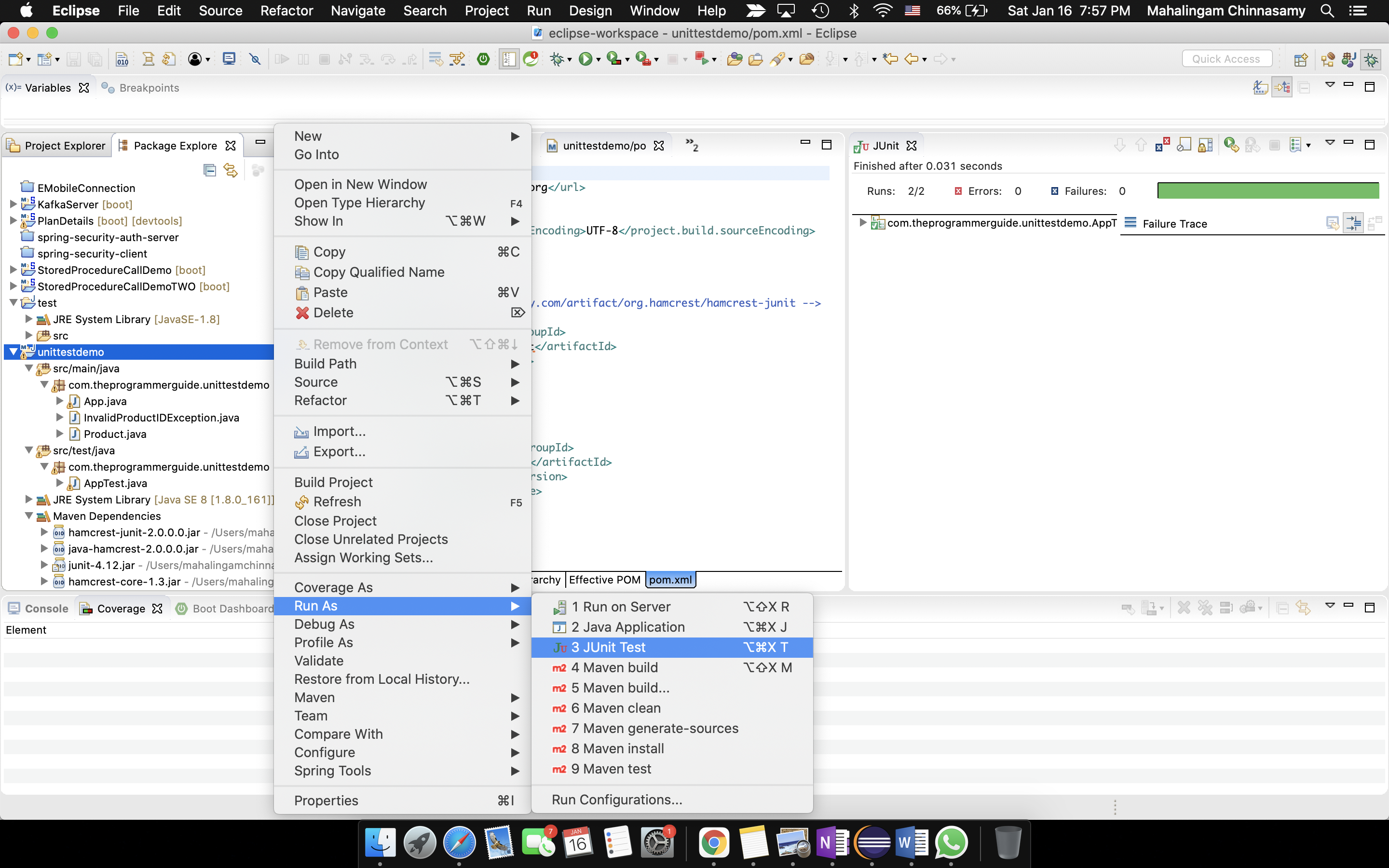Image resolution: width=1389 pixels, height=868 pixels.
Task: Open Test Run History icon in JUnit
Action: click(1295, 145)
